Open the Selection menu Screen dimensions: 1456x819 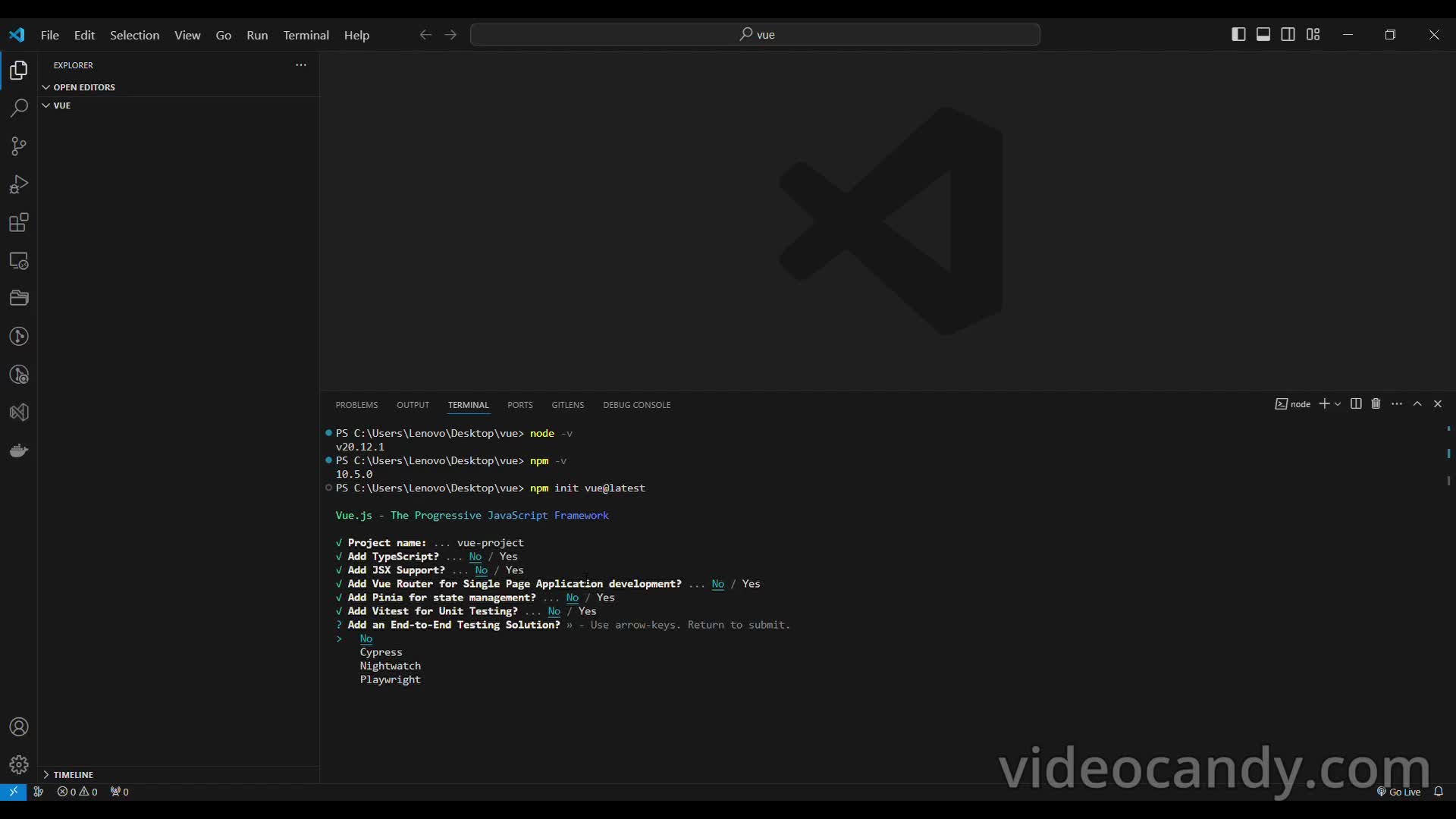click(x=134, y=35)
